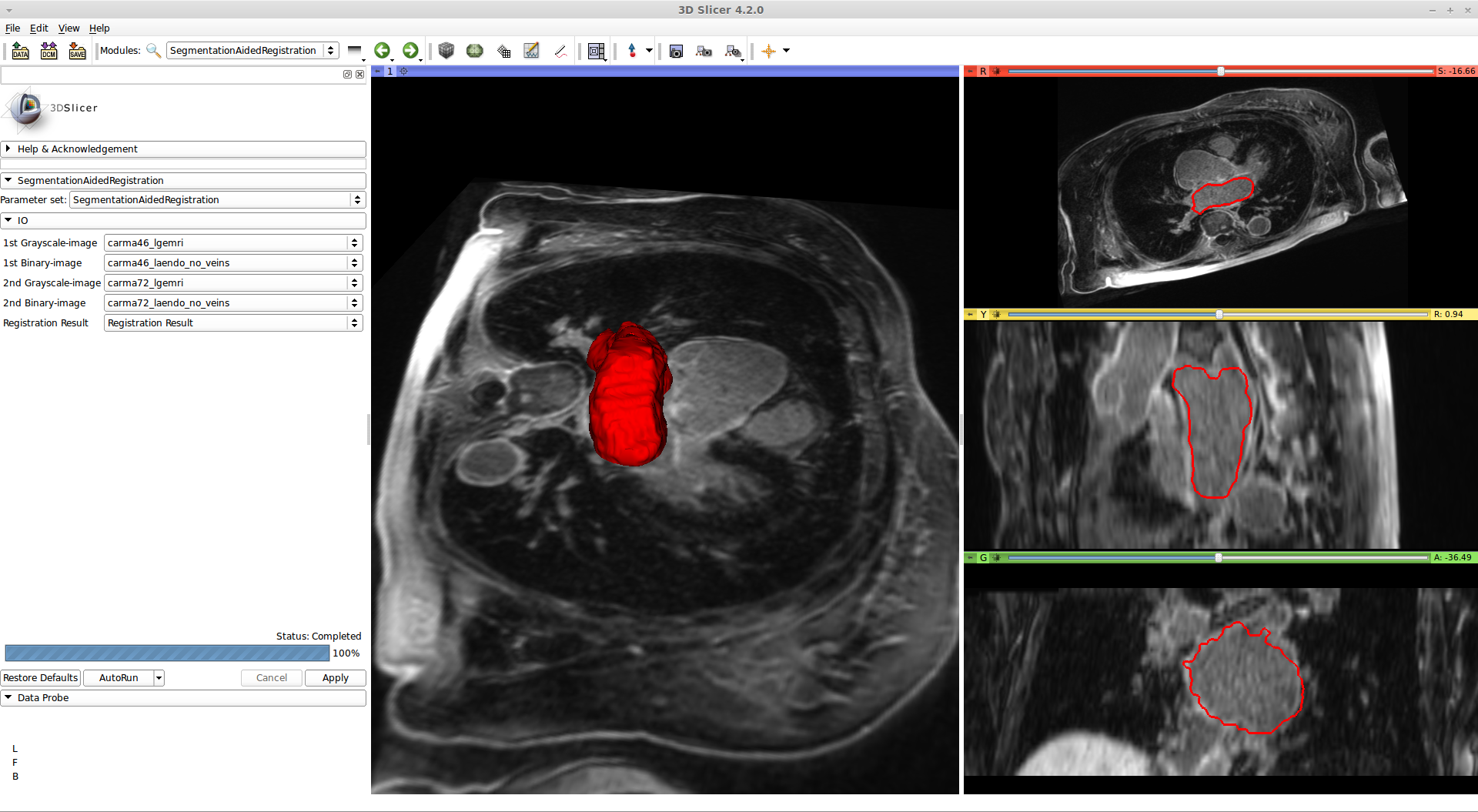Click the Load Data icon

(x=21, y=51)
